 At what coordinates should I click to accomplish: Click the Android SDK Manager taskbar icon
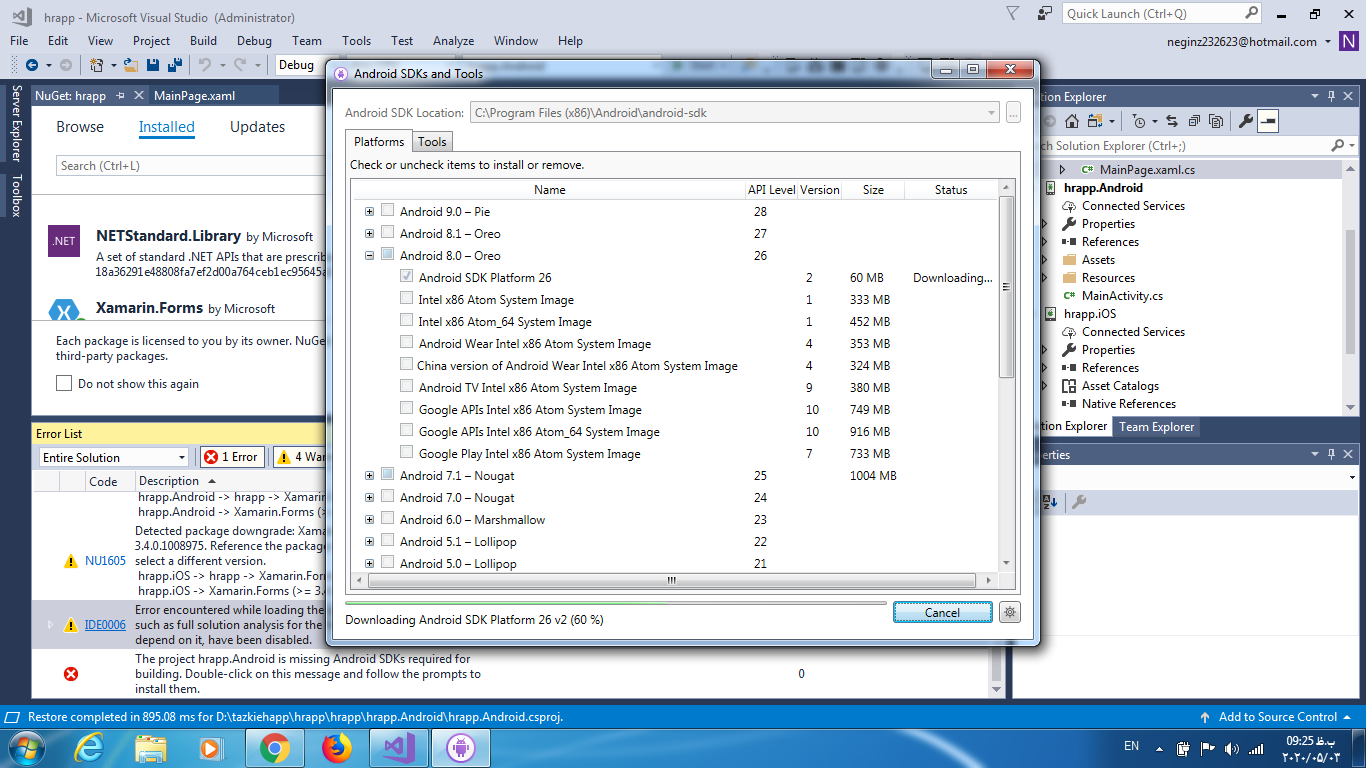pyautogui.click(x=461, y=747)
